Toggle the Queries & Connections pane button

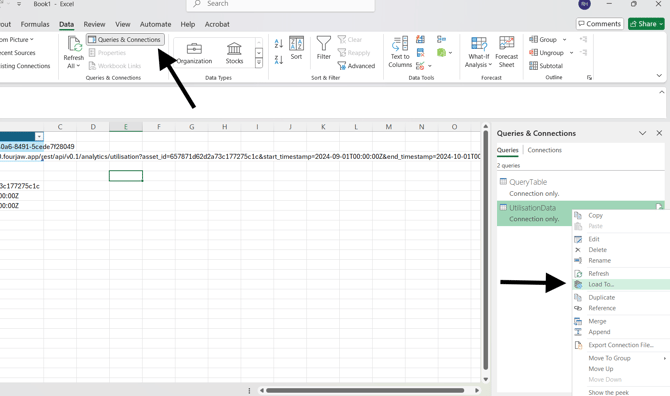[x=125, y=40]
